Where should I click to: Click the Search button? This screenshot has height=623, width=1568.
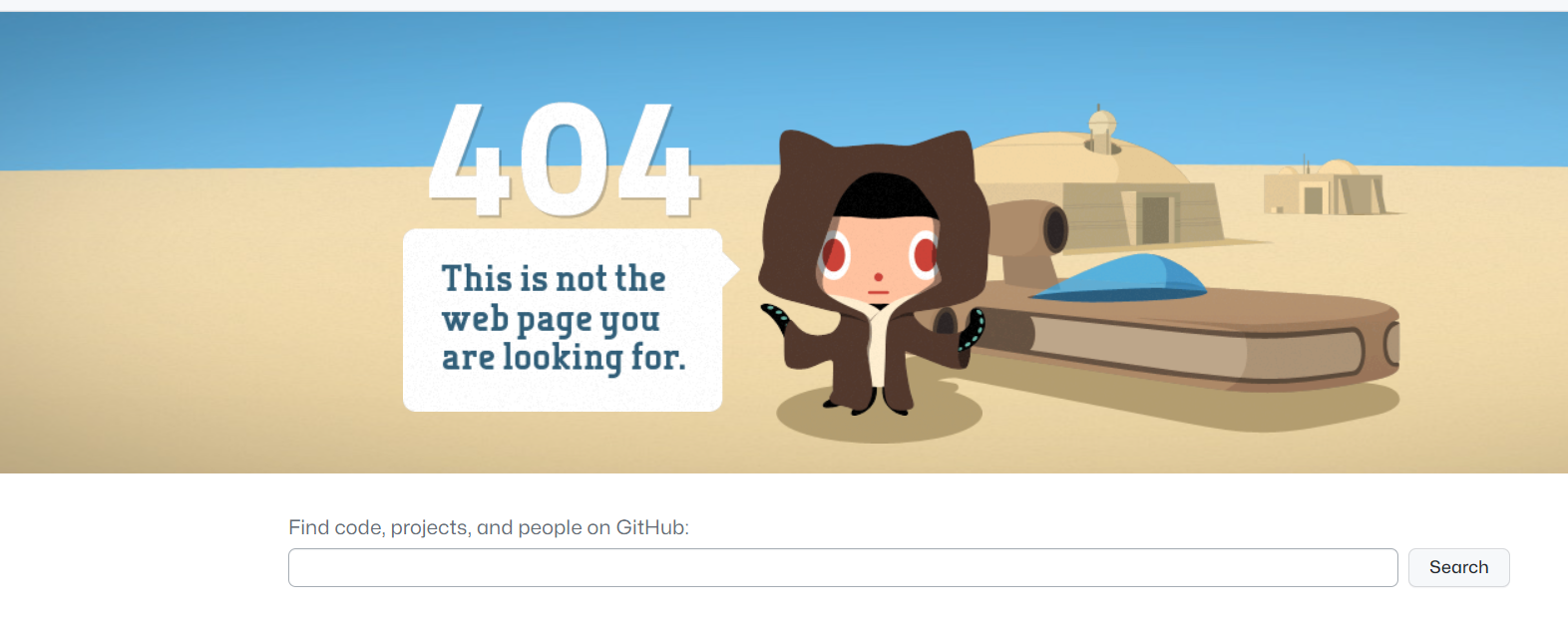pyautogui.click(x=1458, y=567)
